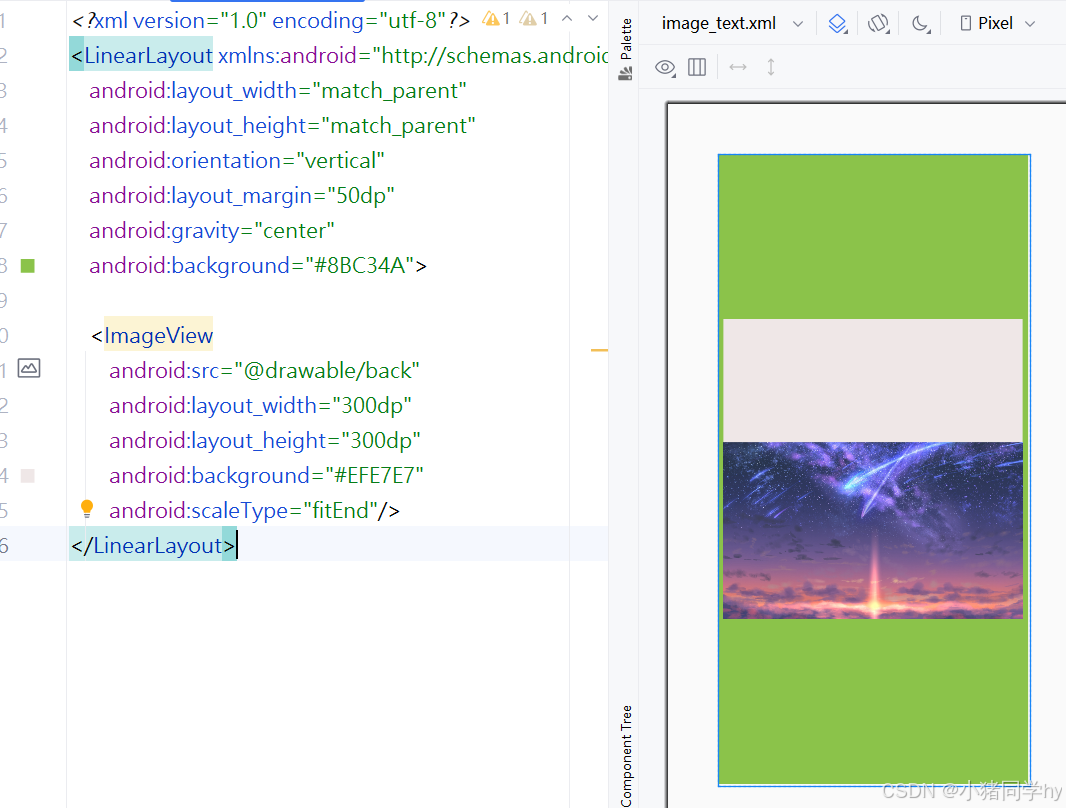Image resolution: width=1066 pixels, height=808 pixels.
Task: Open the design surface layers selector
Action: pyautogui.click(x=838, y=24)
